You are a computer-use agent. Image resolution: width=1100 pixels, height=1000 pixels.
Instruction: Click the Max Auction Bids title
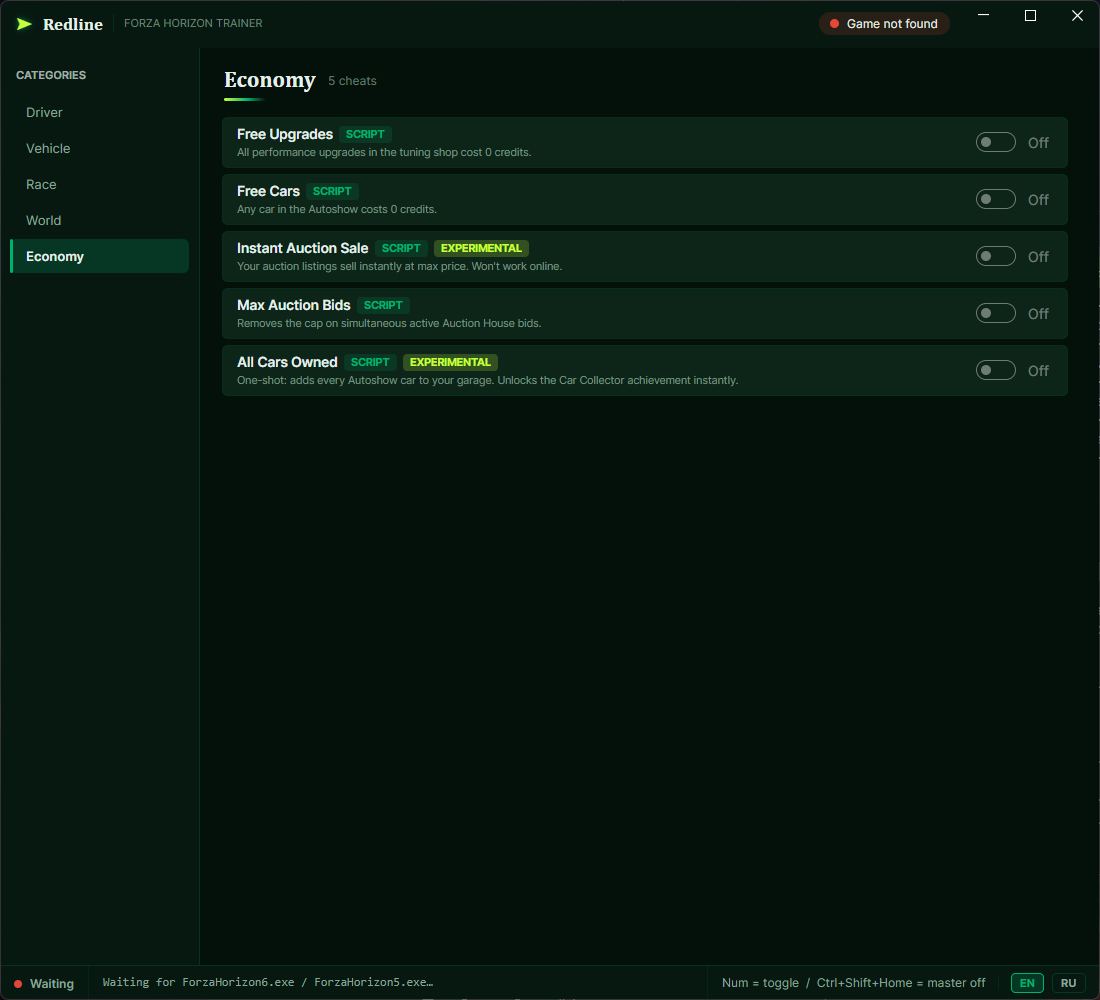(x=293, y=305)
